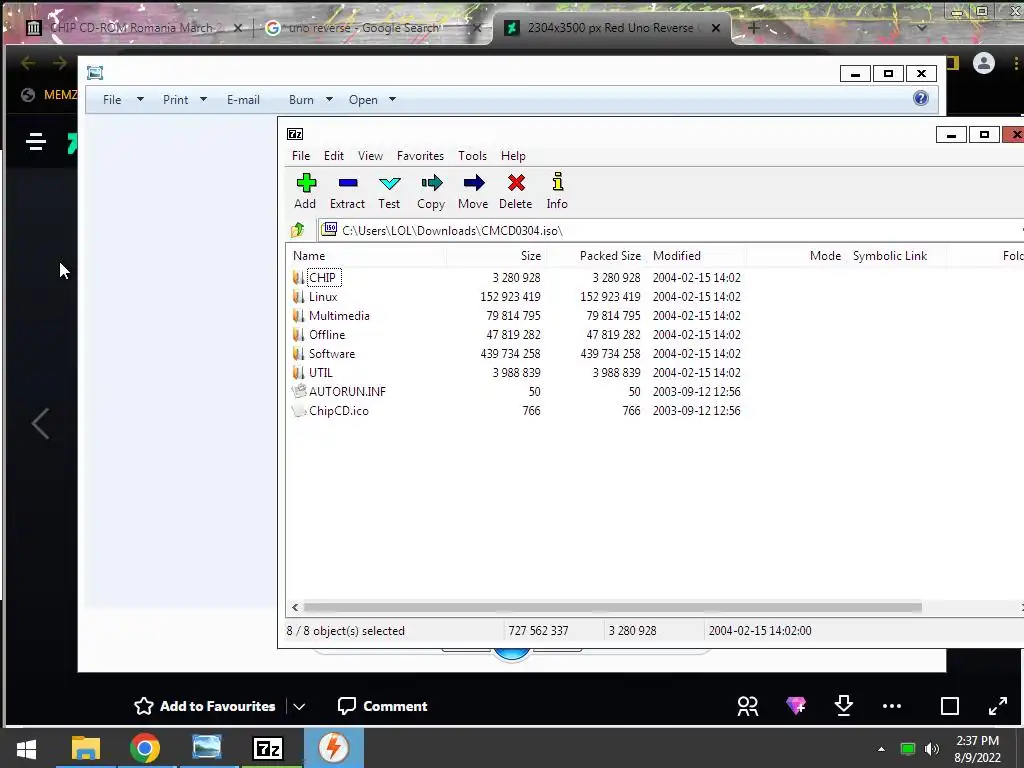Open the premium diamond icon

tap(796, 706)
